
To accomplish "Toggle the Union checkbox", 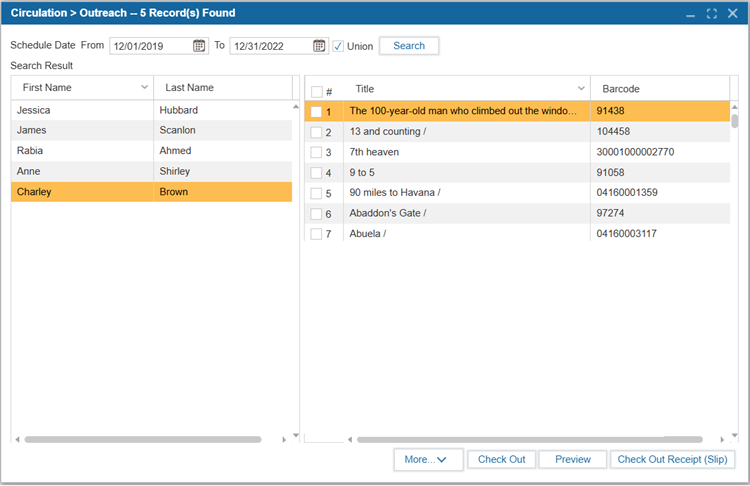I will click(x=338, y=46).
